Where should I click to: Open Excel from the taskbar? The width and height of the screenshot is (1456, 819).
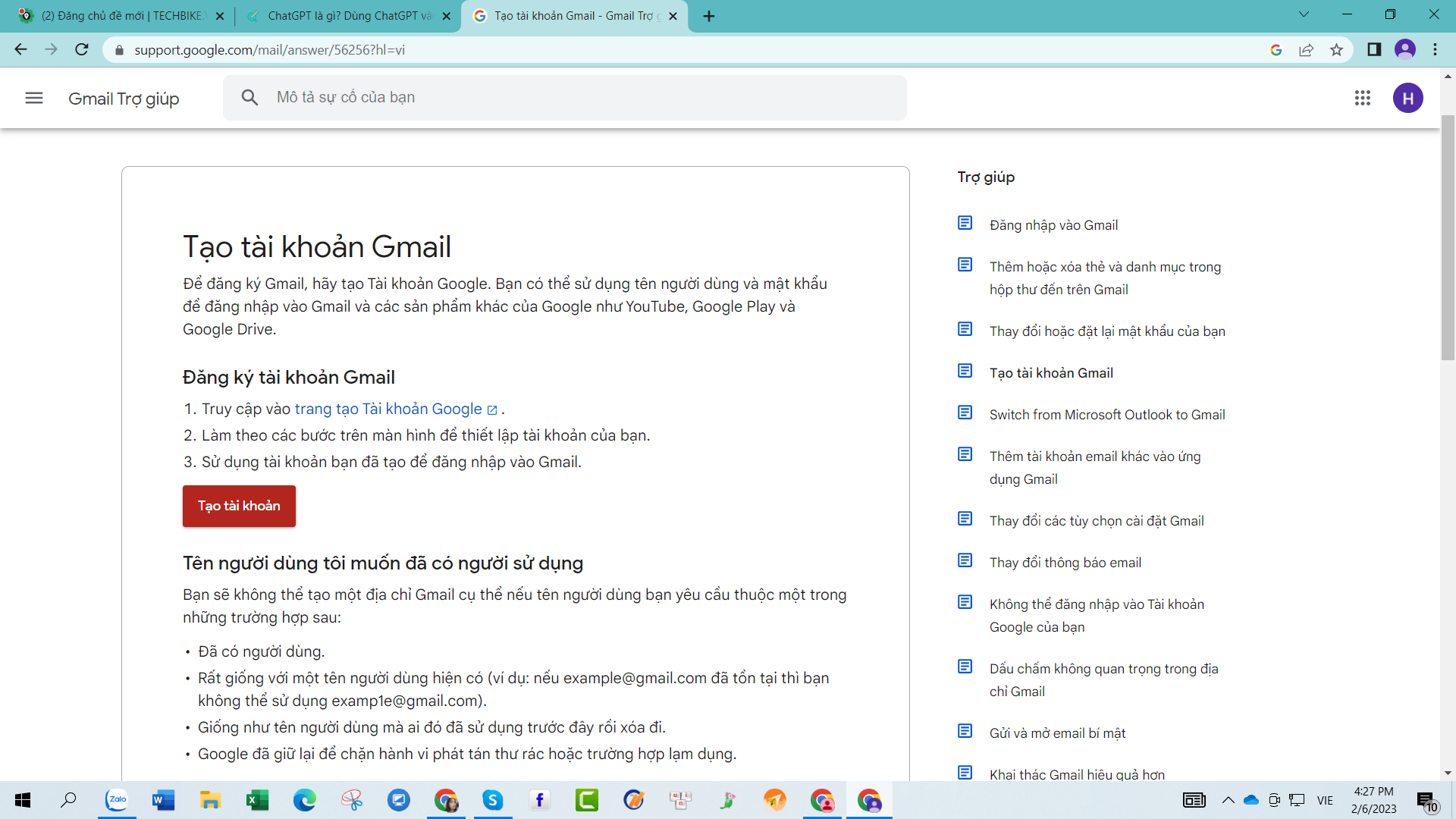coord(257,800)
